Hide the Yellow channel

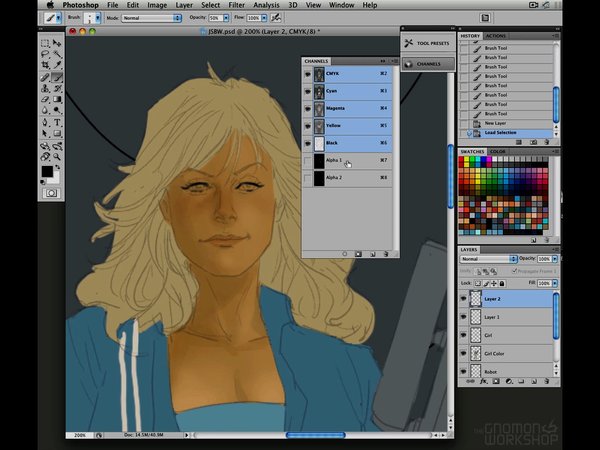tap(308, 126)
